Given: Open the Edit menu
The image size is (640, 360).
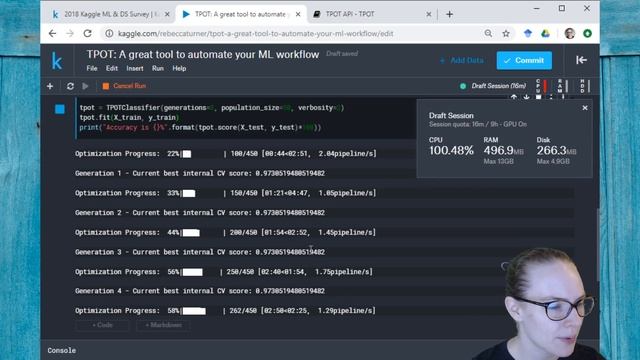Looking at the screenshot, I should (112, 69).
